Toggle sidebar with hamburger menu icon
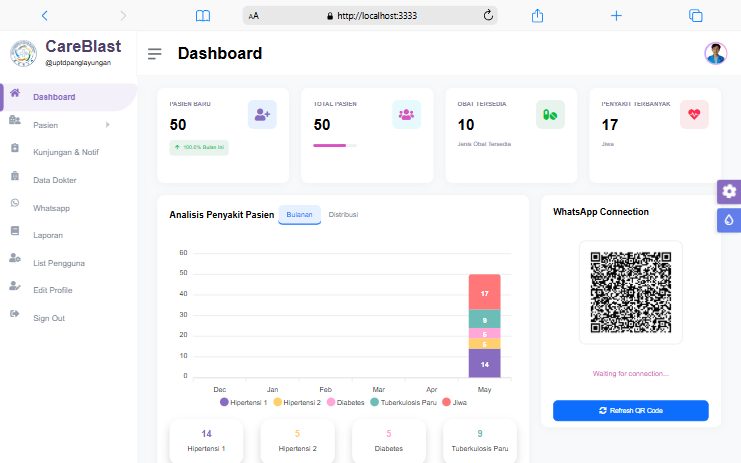 coord(155,54)
